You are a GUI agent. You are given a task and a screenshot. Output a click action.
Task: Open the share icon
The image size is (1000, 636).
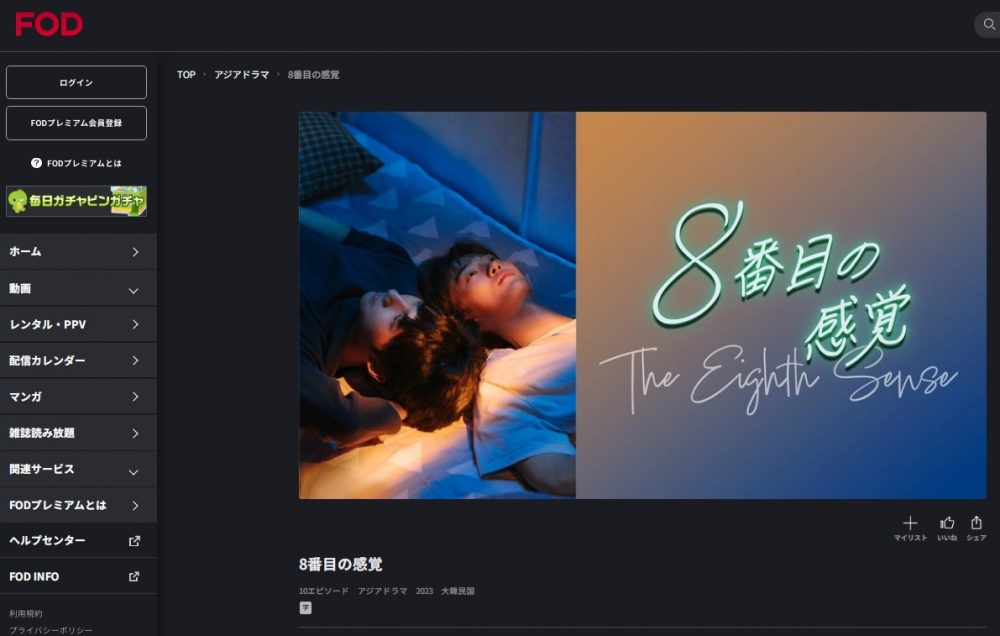[976, 523]
